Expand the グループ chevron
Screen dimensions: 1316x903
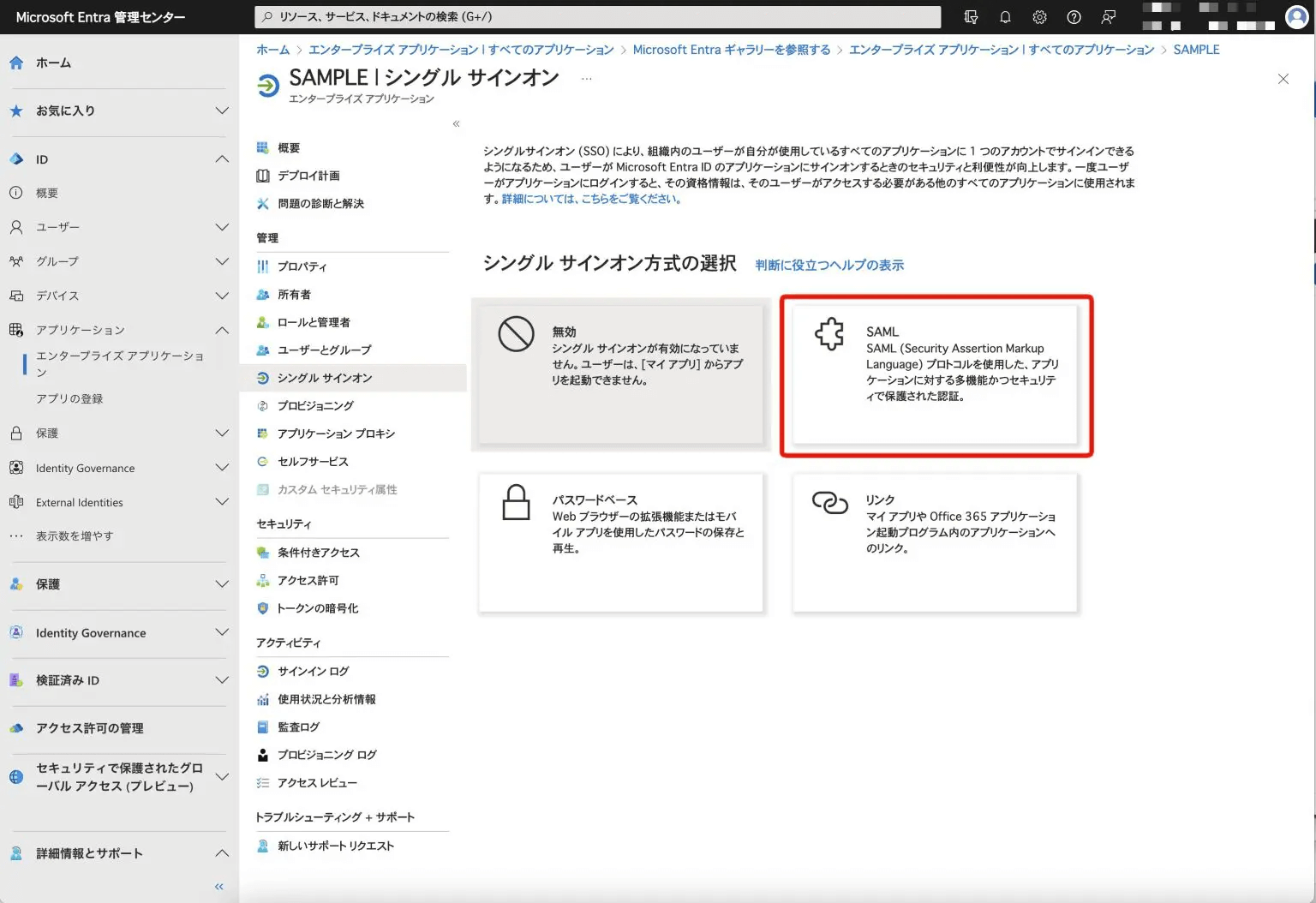point(222,261)
